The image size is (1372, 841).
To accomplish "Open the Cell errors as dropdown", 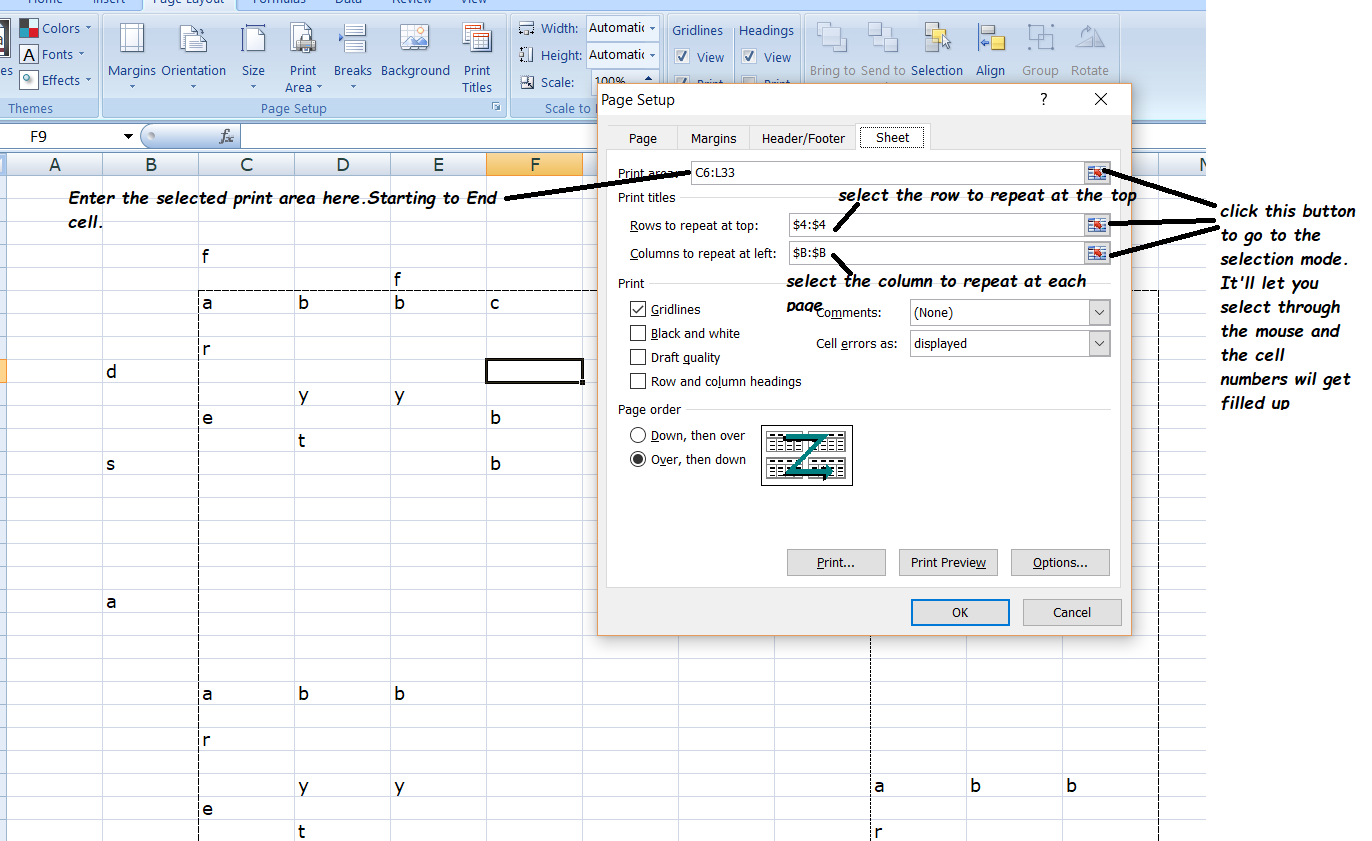I will [x=1009, y=341].
